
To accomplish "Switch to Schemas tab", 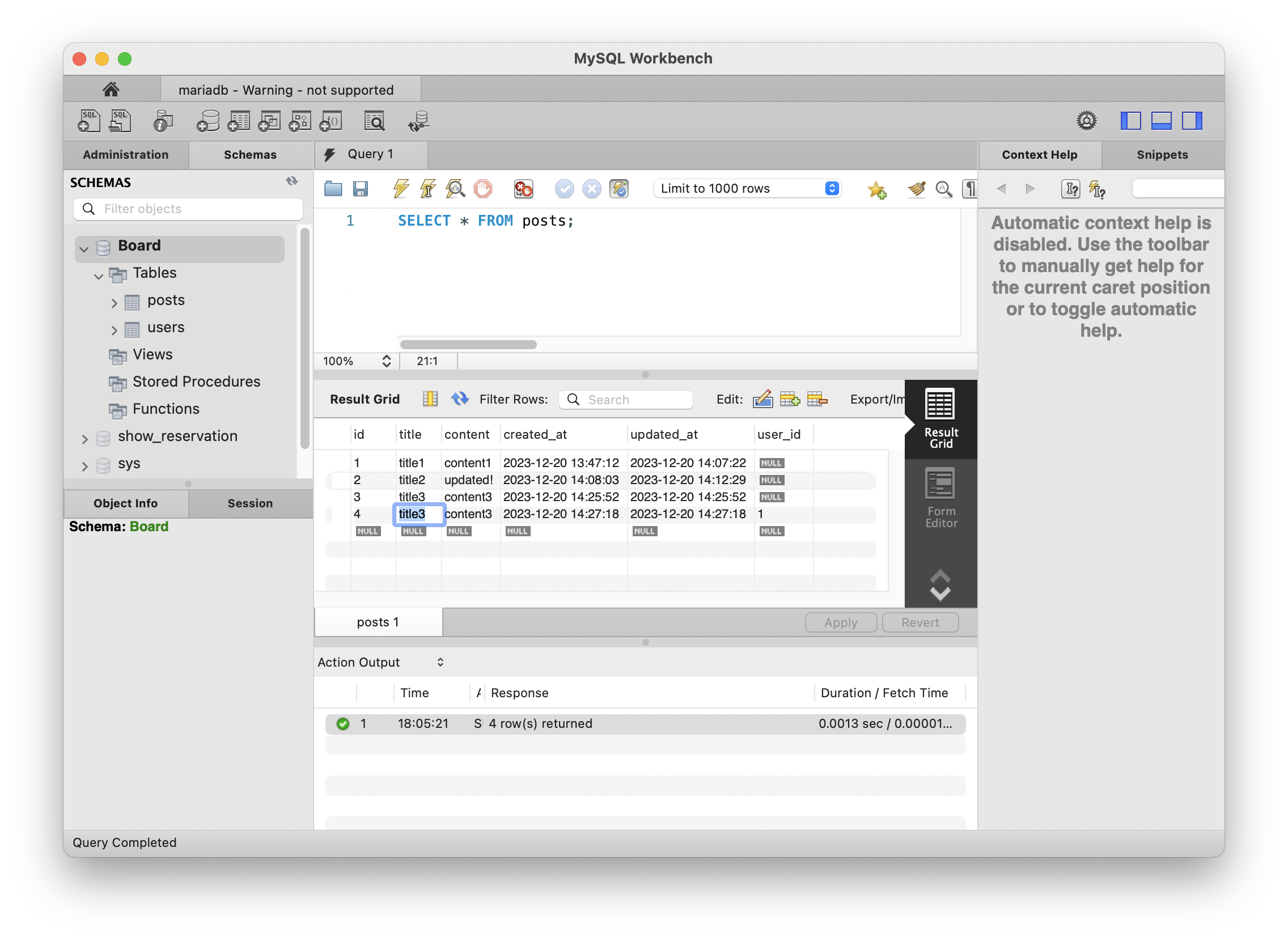I will click(x=250, y=155).
